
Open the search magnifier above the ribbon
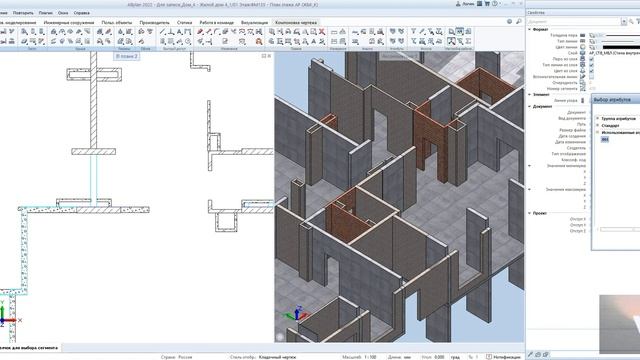point(518,22)
